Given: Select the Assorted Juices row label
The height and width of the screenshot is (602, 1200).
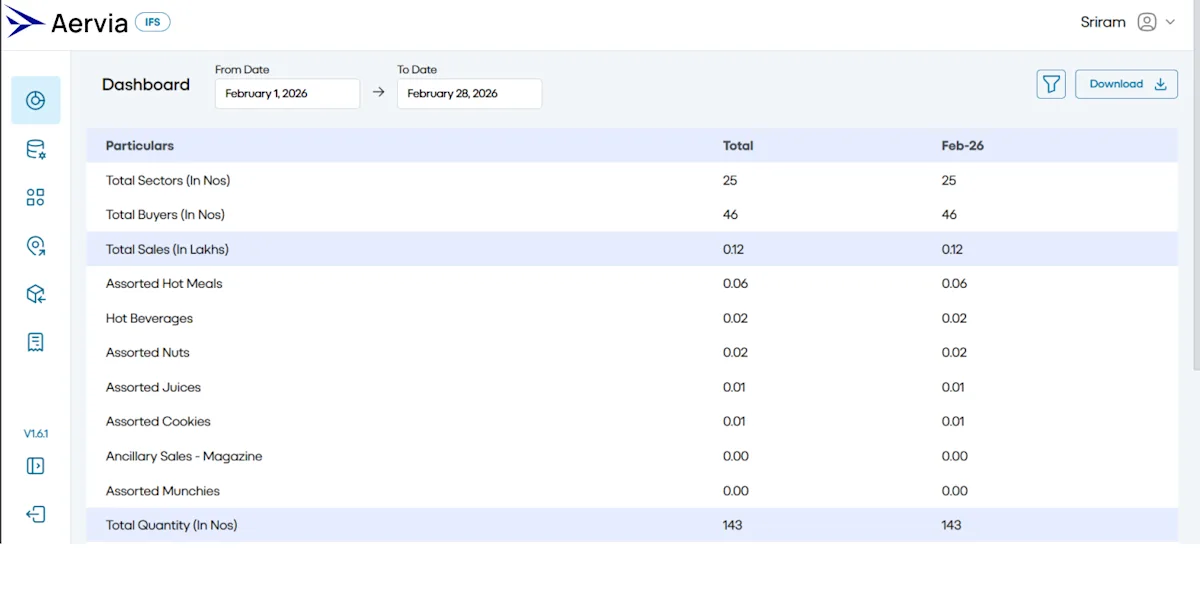Looking at the screenshot, I should pyautogui.click(x=153, y=388).
